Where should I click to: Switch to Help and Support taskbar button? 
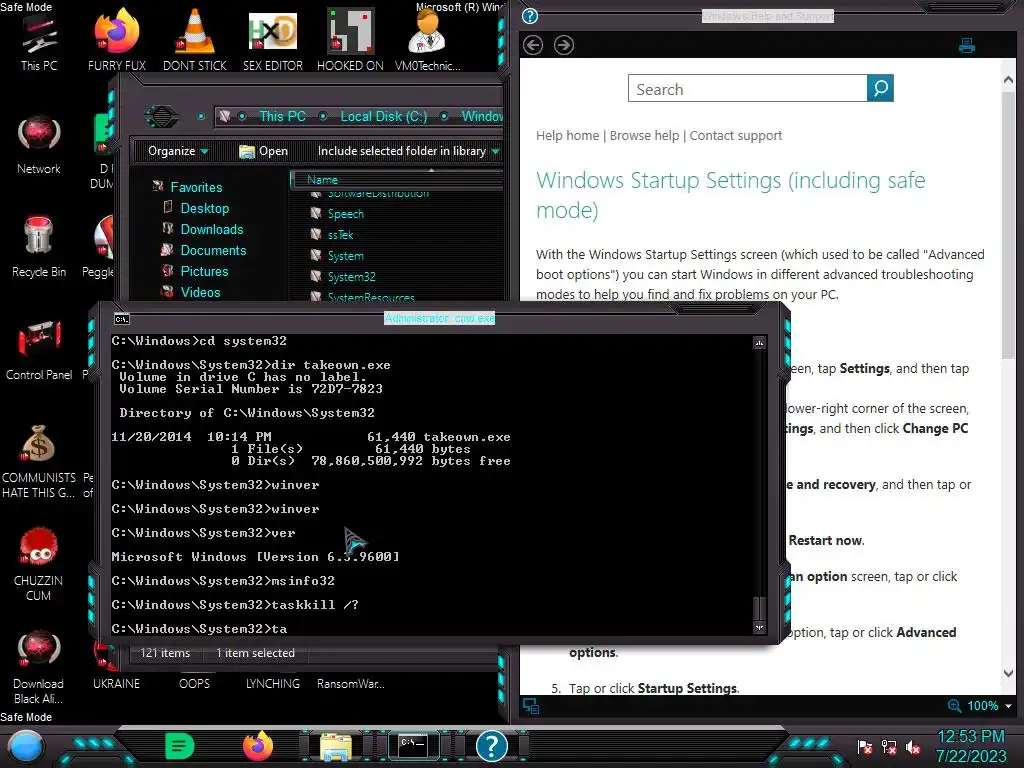(491, 746)
